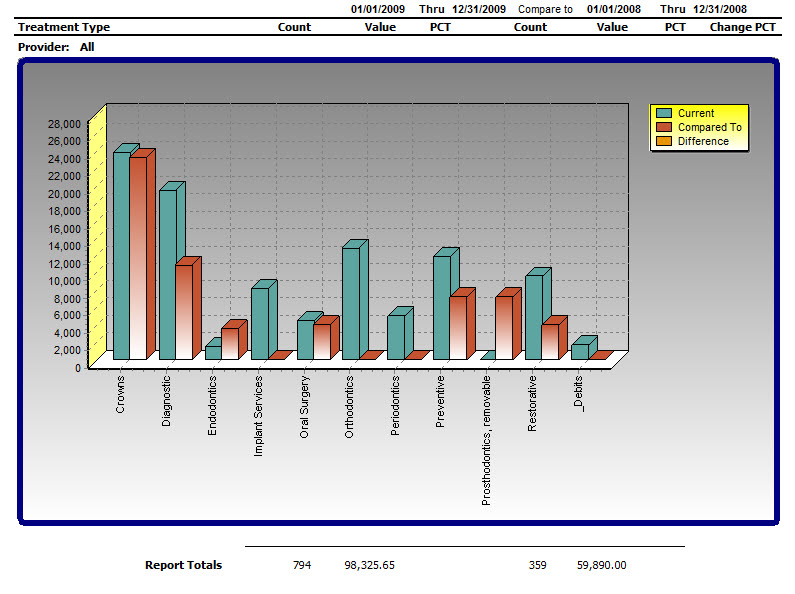Image resolution: width=795 pixels, height=594 pixels.
Task: Click the Restorative compared-to red bar
Action: click(x=550, y=342)
